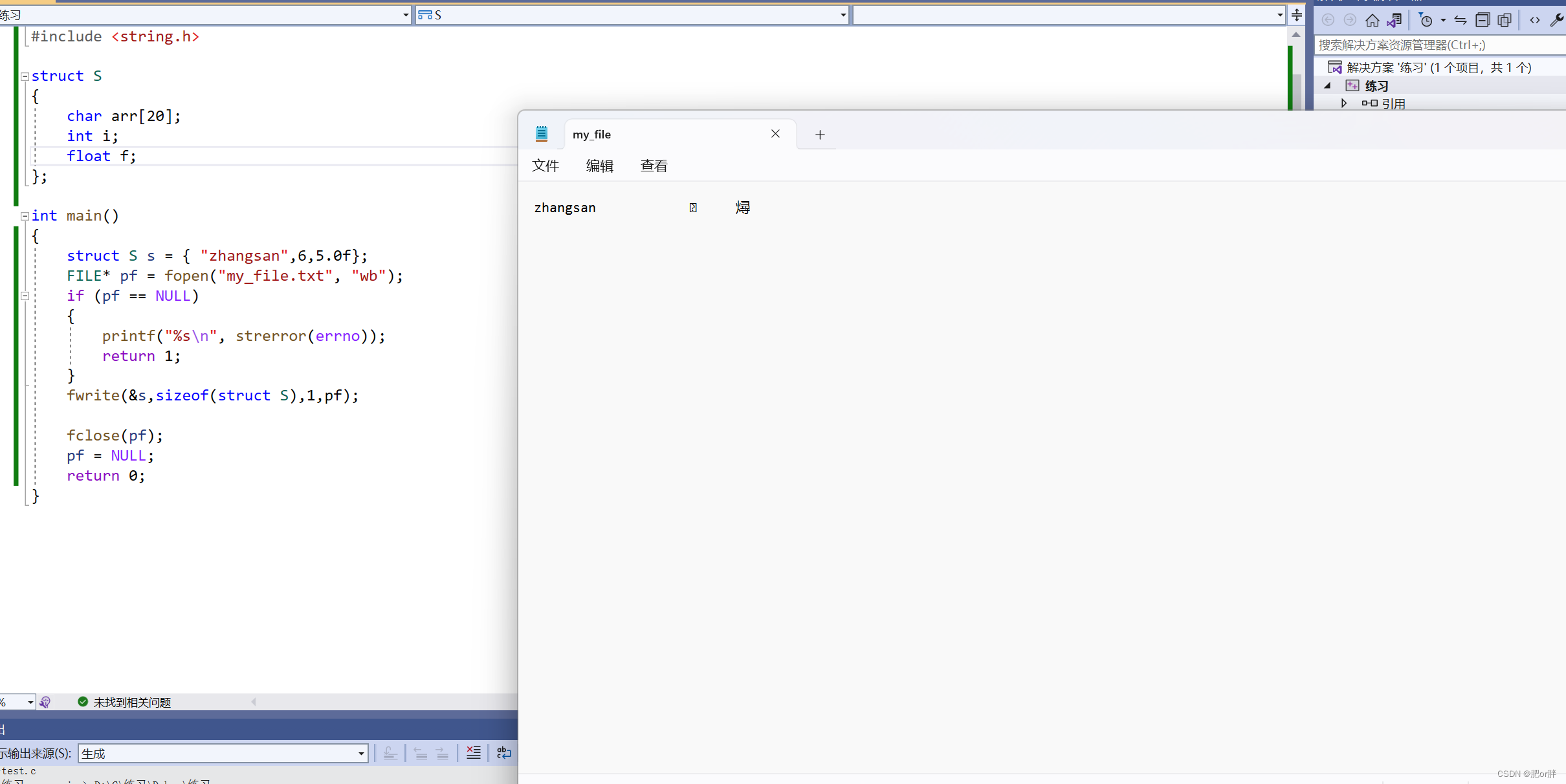Open properties wrench icon

pos(1557,20)
